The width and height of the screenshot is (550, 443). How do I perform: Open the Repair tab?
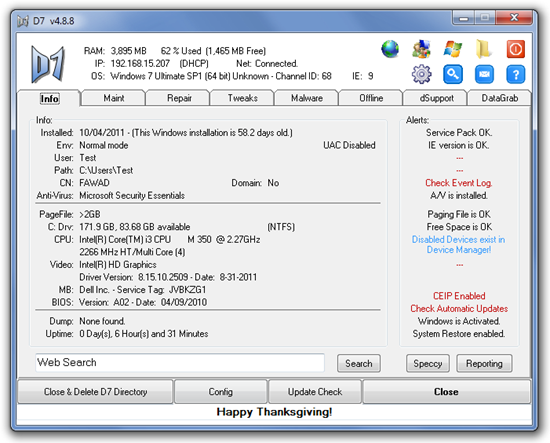179,98
